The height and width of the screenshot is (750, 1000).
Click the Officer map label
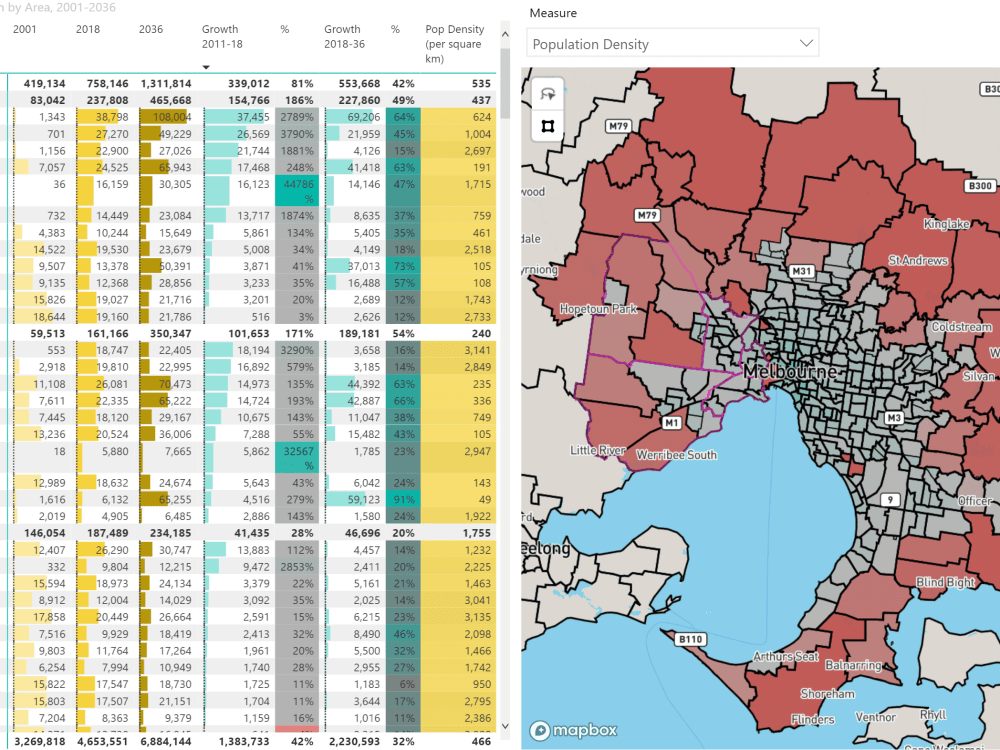click(x=975, y=501)
